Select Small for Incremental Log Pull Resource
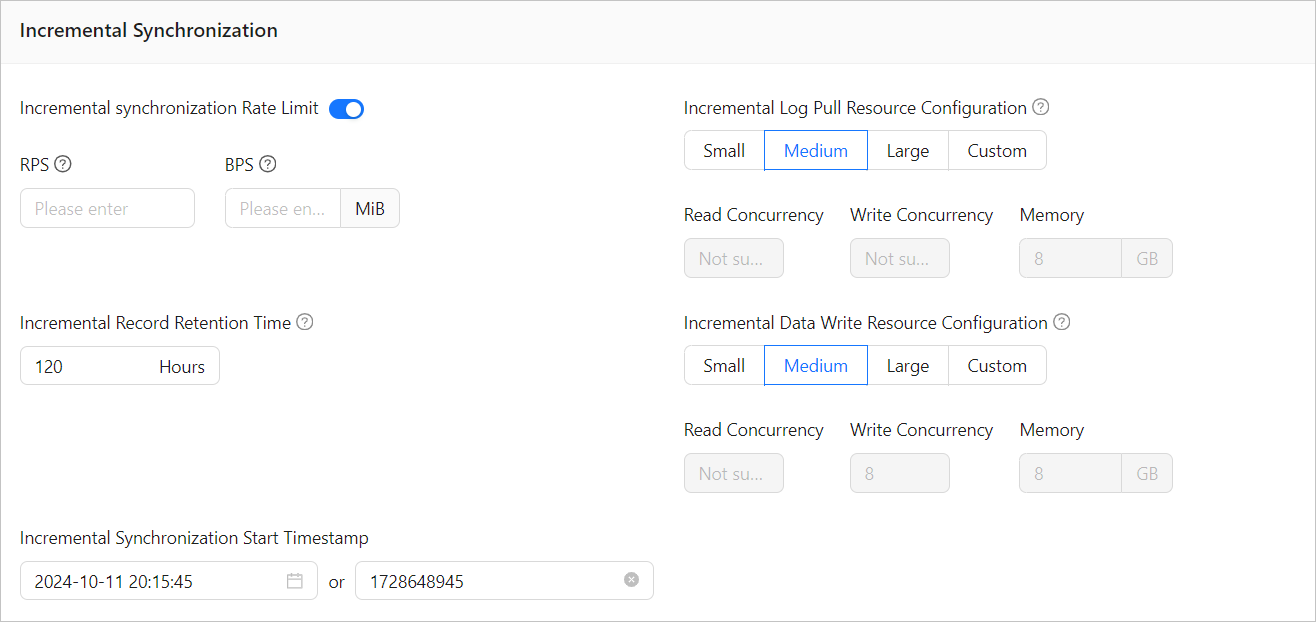The width and height of the screenshot is (1316, 622). pyautogui.click(x=724, y=151)
